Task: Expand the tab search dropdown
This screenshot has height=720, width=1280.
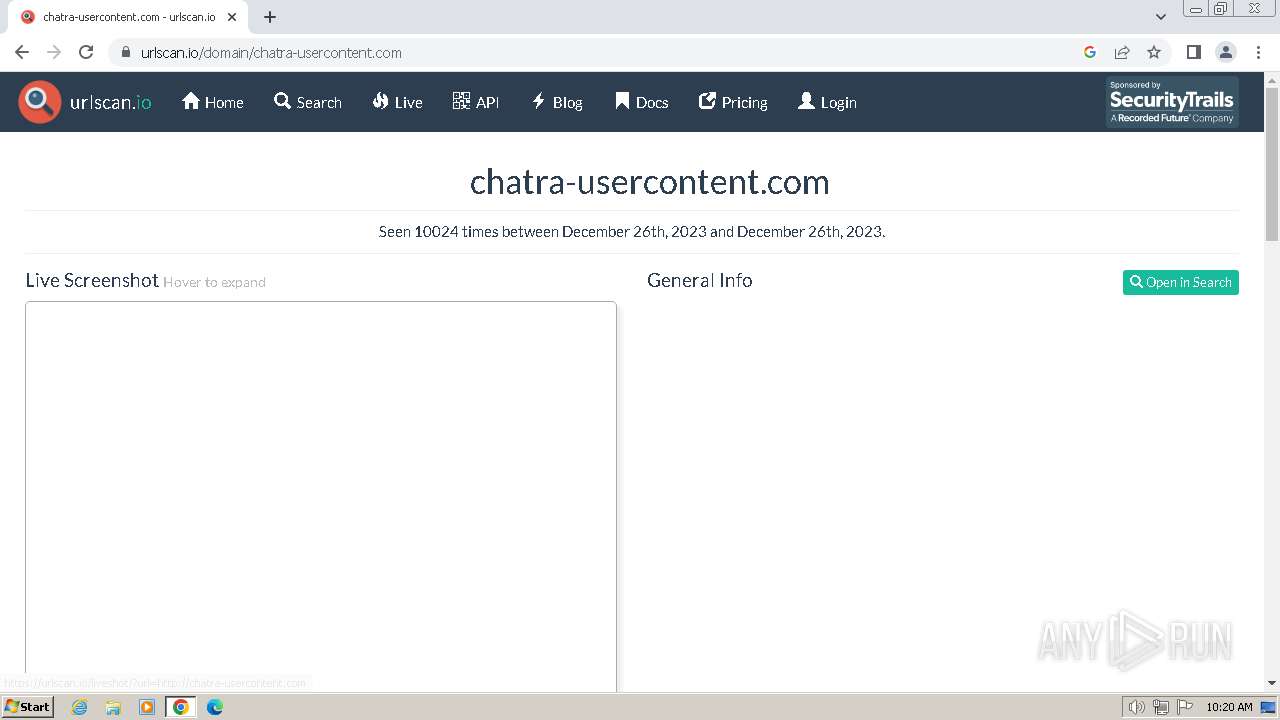Action: pos(1161,17)
